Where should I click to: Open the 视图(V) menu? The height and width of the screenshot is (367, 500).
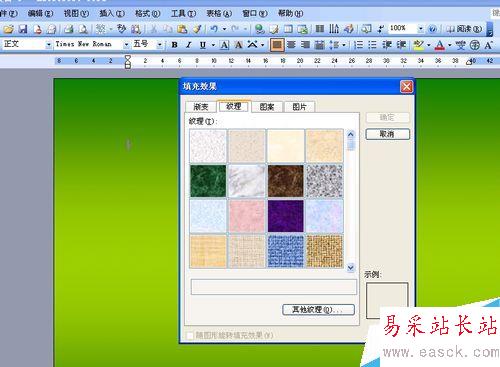coord(76,14)
